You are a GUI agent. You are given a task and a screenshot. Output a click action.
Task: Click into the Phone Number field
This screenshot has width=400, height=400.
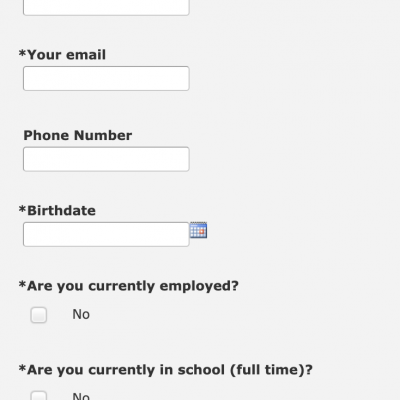click(x=106, y=159)
